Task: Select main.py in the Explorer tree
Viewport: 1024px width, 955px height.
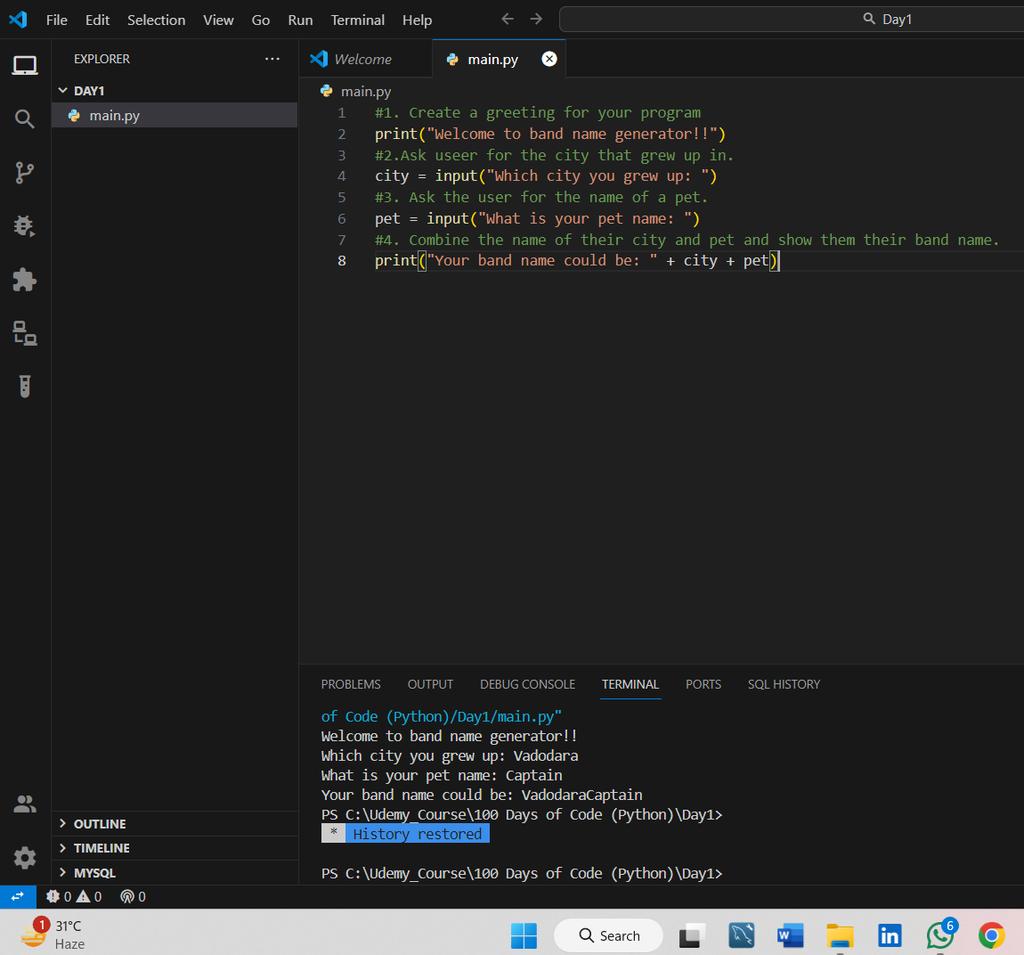Action: pos(174,116)
